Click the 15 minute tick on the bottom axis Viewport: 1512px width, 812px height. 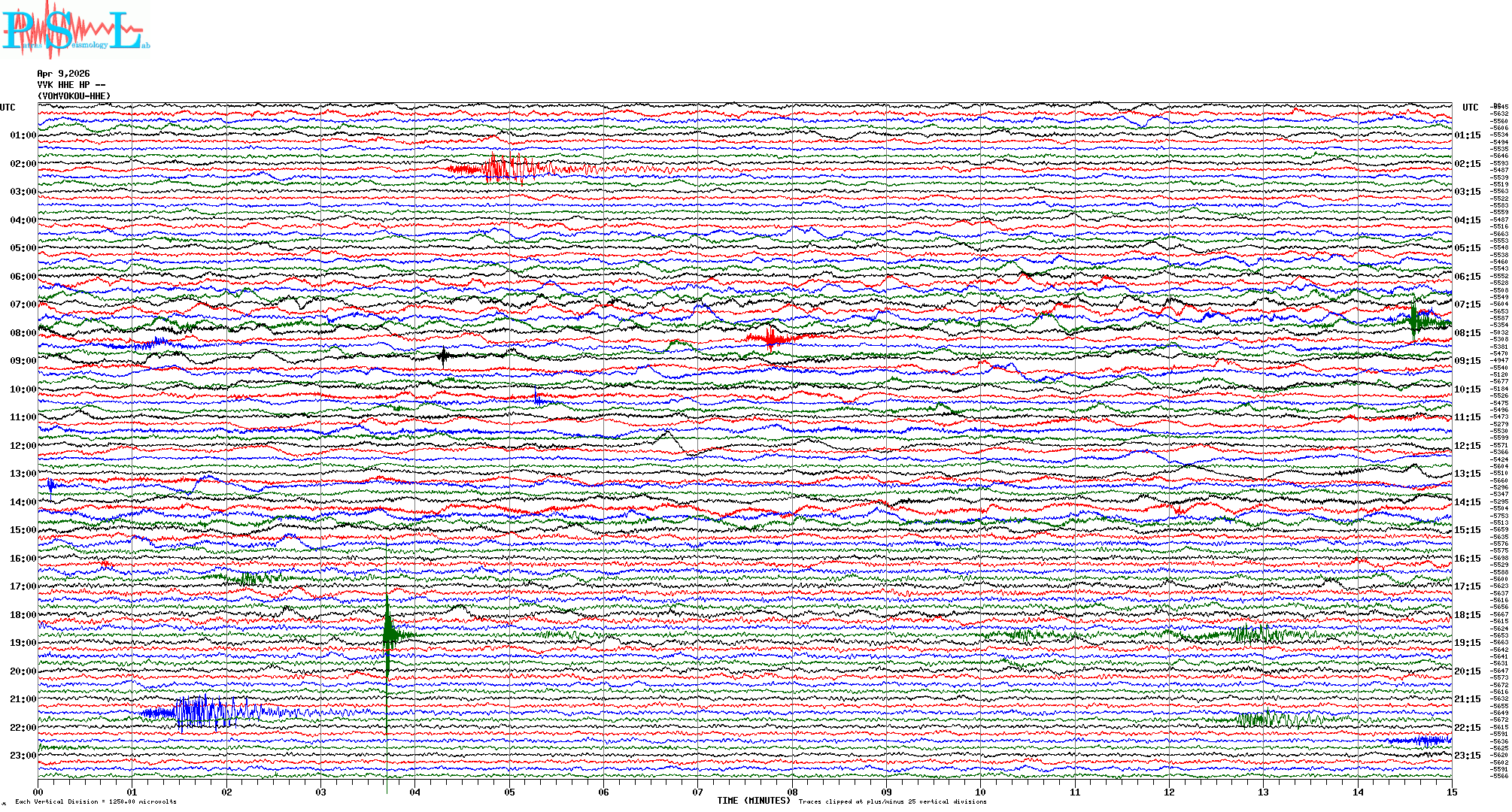[x=1451, y=792]
